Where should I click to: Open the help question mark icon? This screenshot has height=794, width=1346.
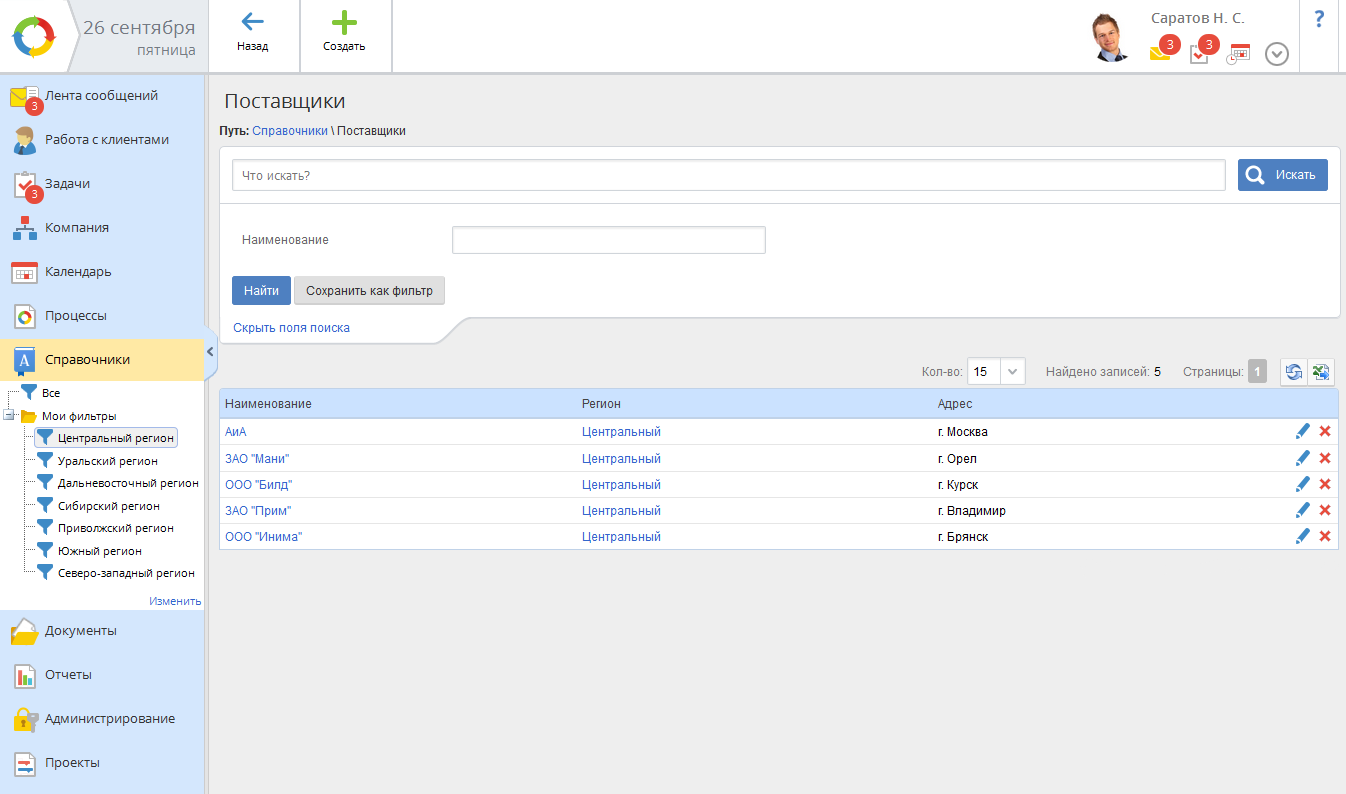(1319, 19)
